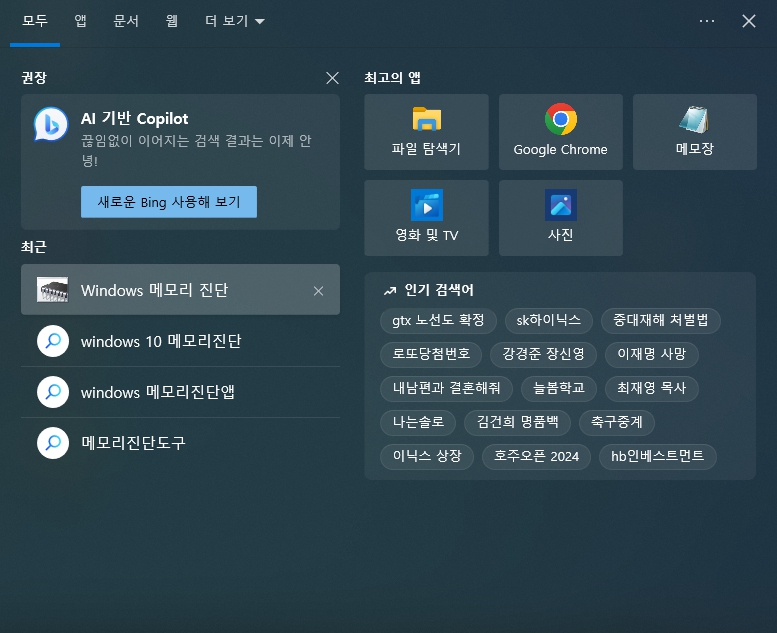The height and width of the screenshot is (633, 777).
Task: Dismiss the 권장 recommendation section
Action: pos(333,78)
